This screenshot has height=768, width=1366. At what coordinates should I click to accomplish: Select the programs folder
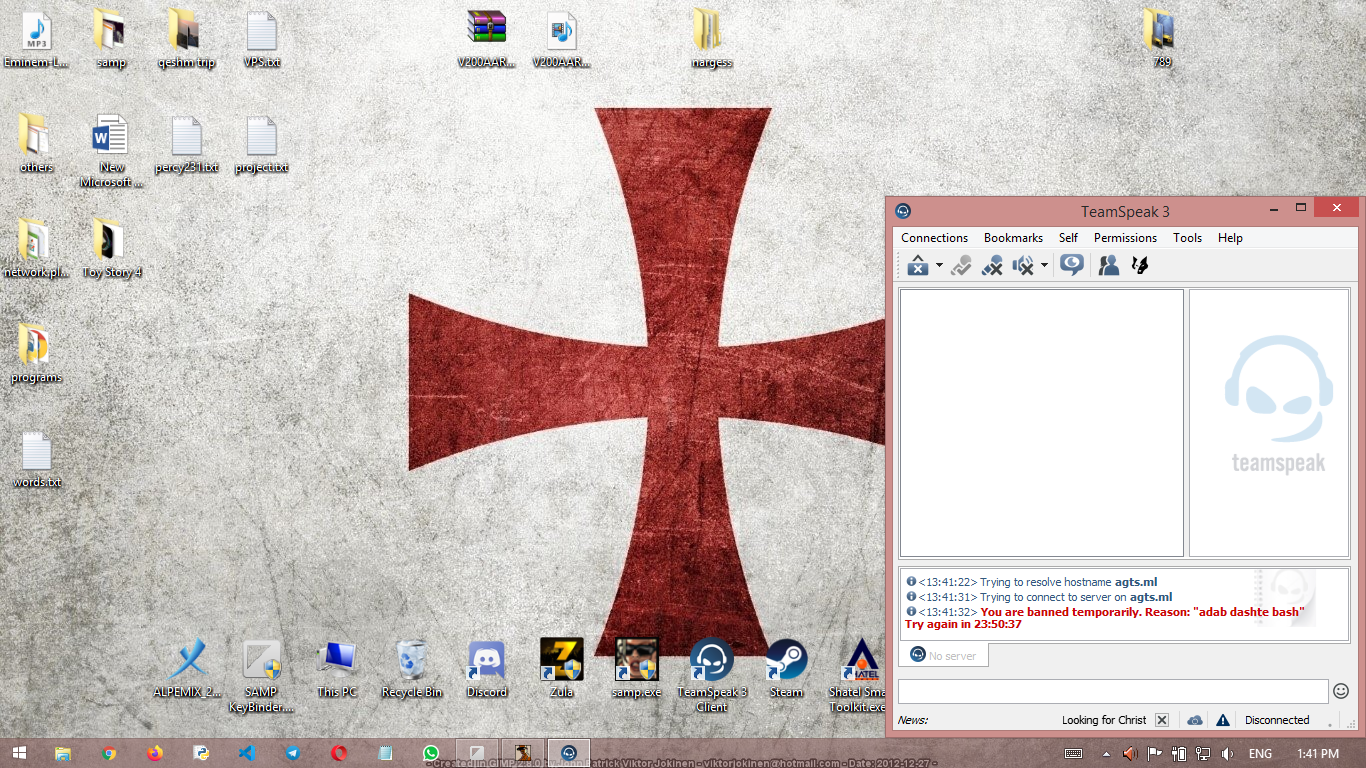pyautogui.click(x=37, y=355)
